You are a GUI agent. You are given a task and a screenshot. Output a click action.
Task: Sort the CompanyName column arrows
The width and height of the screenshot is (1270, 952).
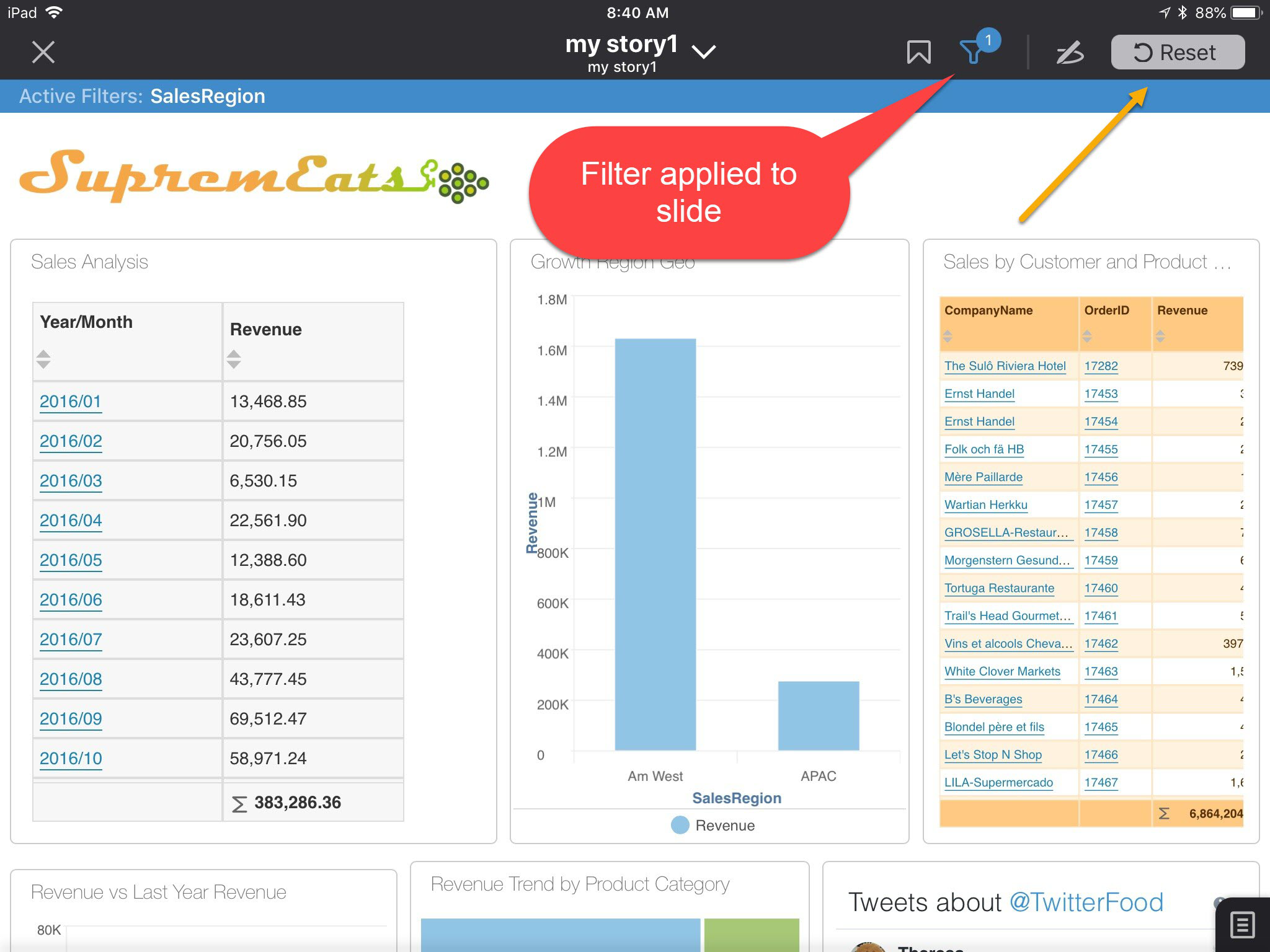(948, 337)
